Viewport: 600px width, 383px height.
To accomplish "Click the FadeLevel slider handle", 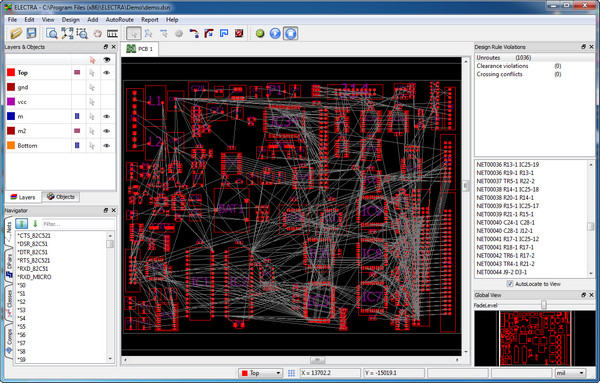I will coord(543,305).
